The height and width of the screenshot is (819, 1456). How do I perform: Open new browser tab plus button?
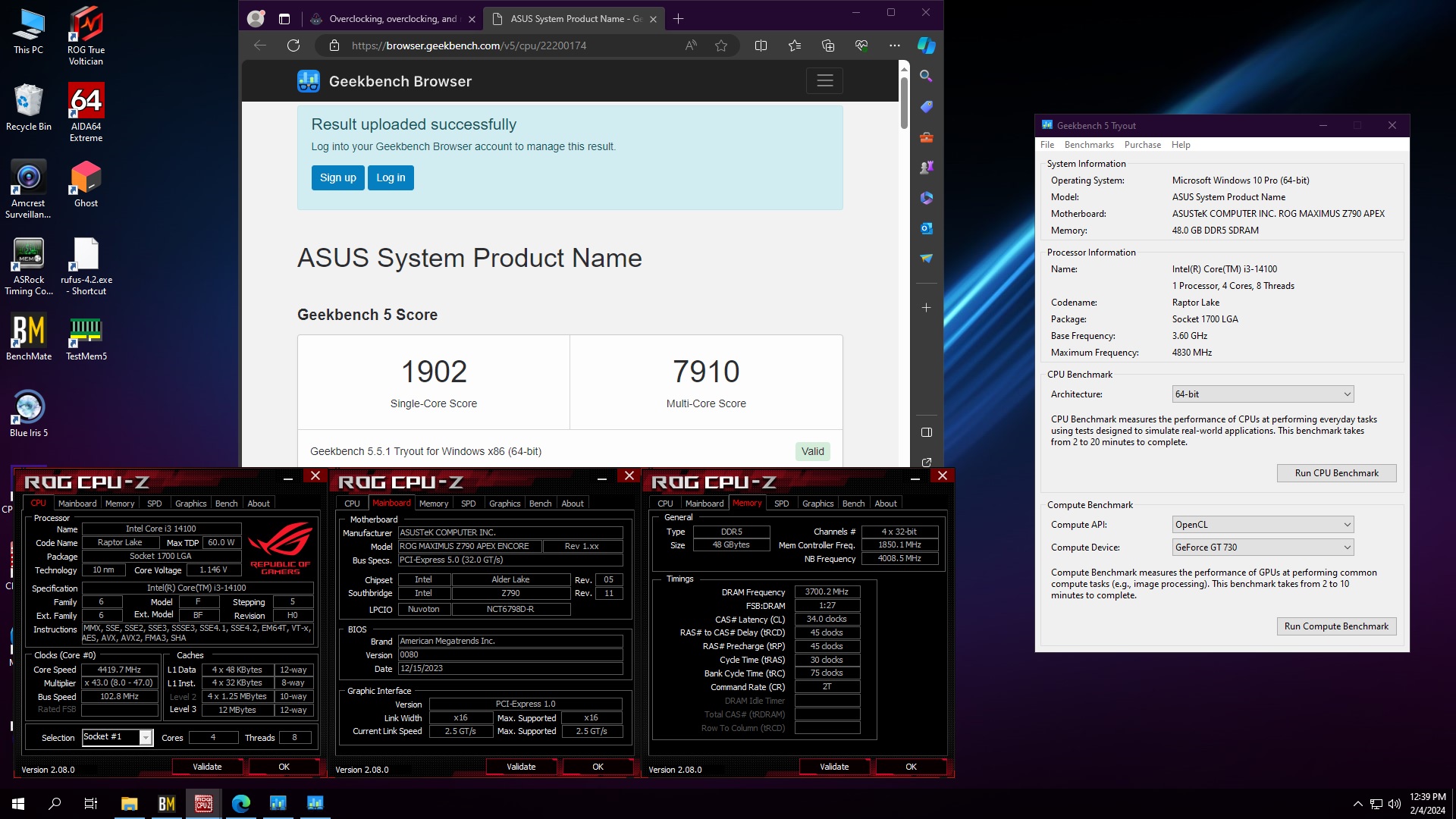click(x=679, y=18)
